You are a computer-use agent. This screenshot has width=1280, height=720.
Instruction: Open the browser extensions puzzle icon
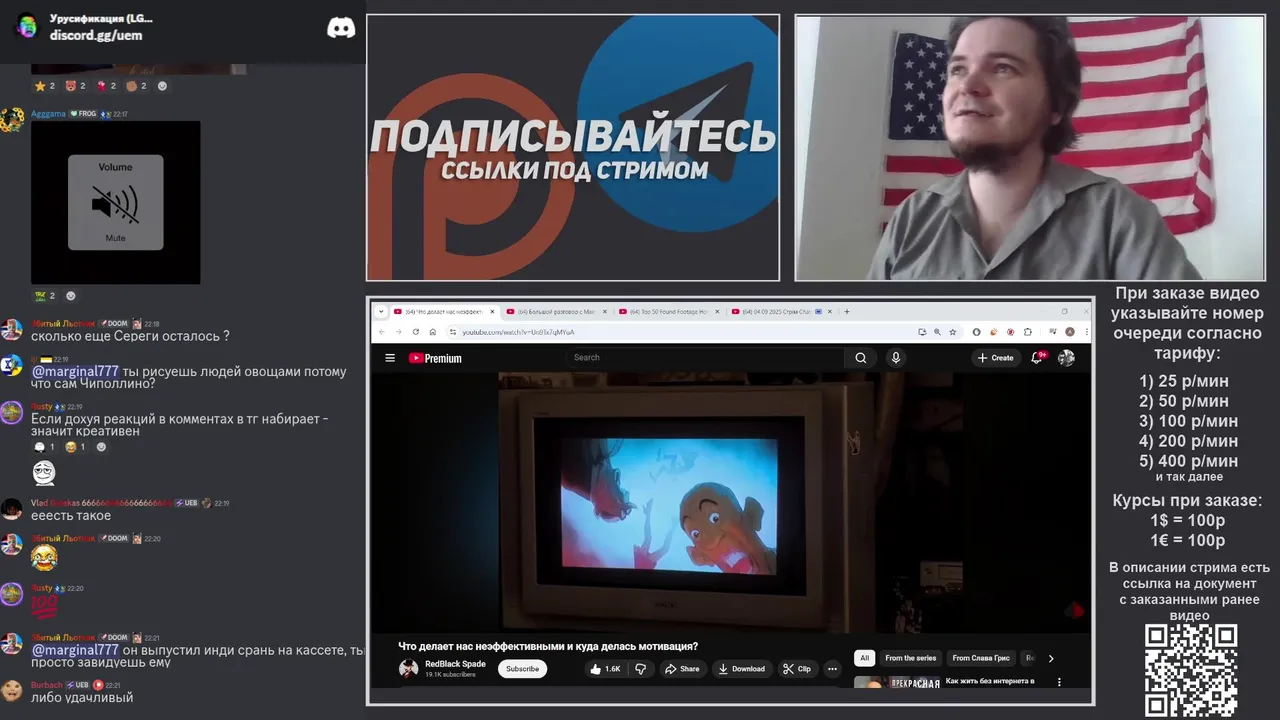click(x=1027, y=332)
